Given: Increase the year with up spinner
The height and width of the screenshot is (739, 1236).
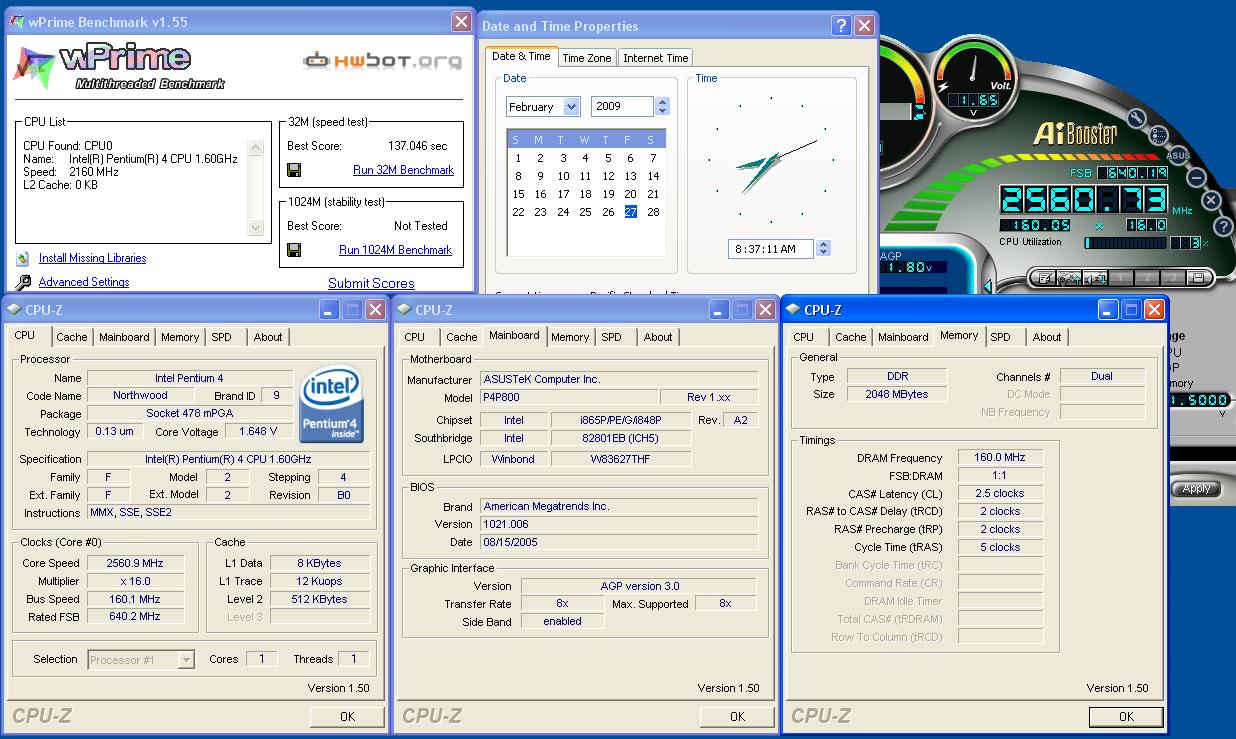Looking at the screenshot, I should tap(662, 102).
